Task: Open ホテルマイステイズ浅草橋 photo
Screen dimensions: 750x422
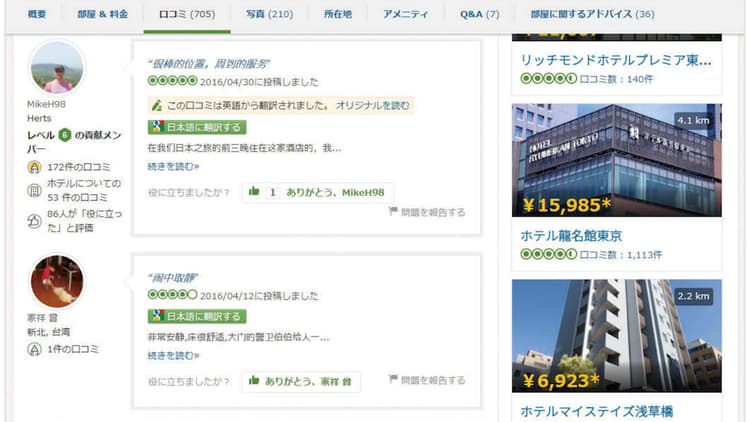Action: (x=617, y=336)
